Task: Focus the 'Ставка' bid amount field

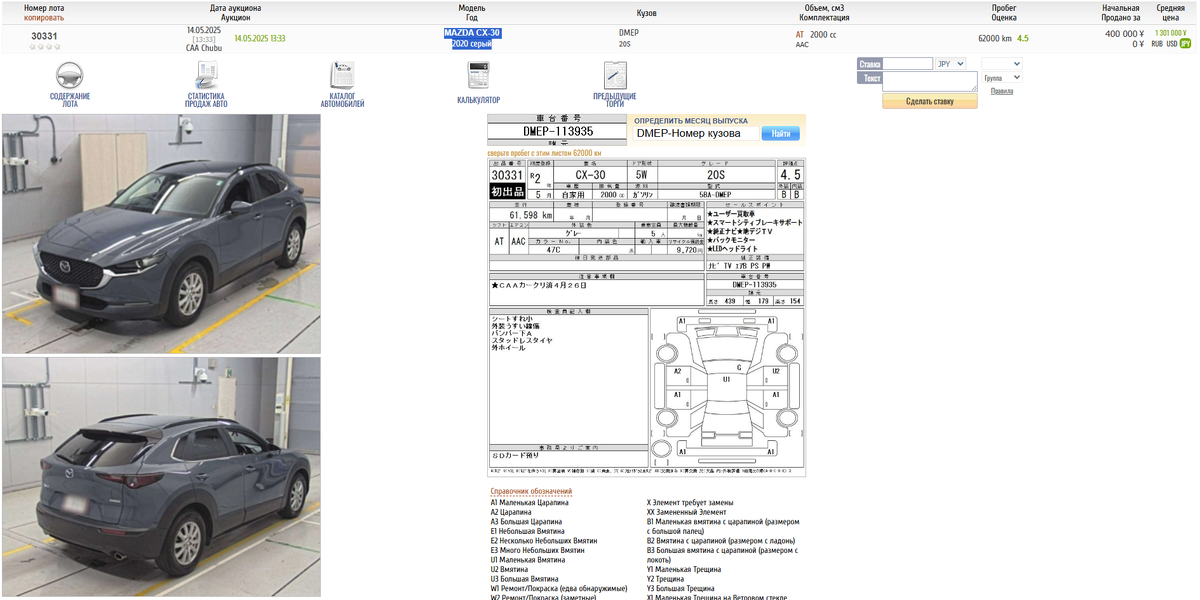Action: [908, 64]
